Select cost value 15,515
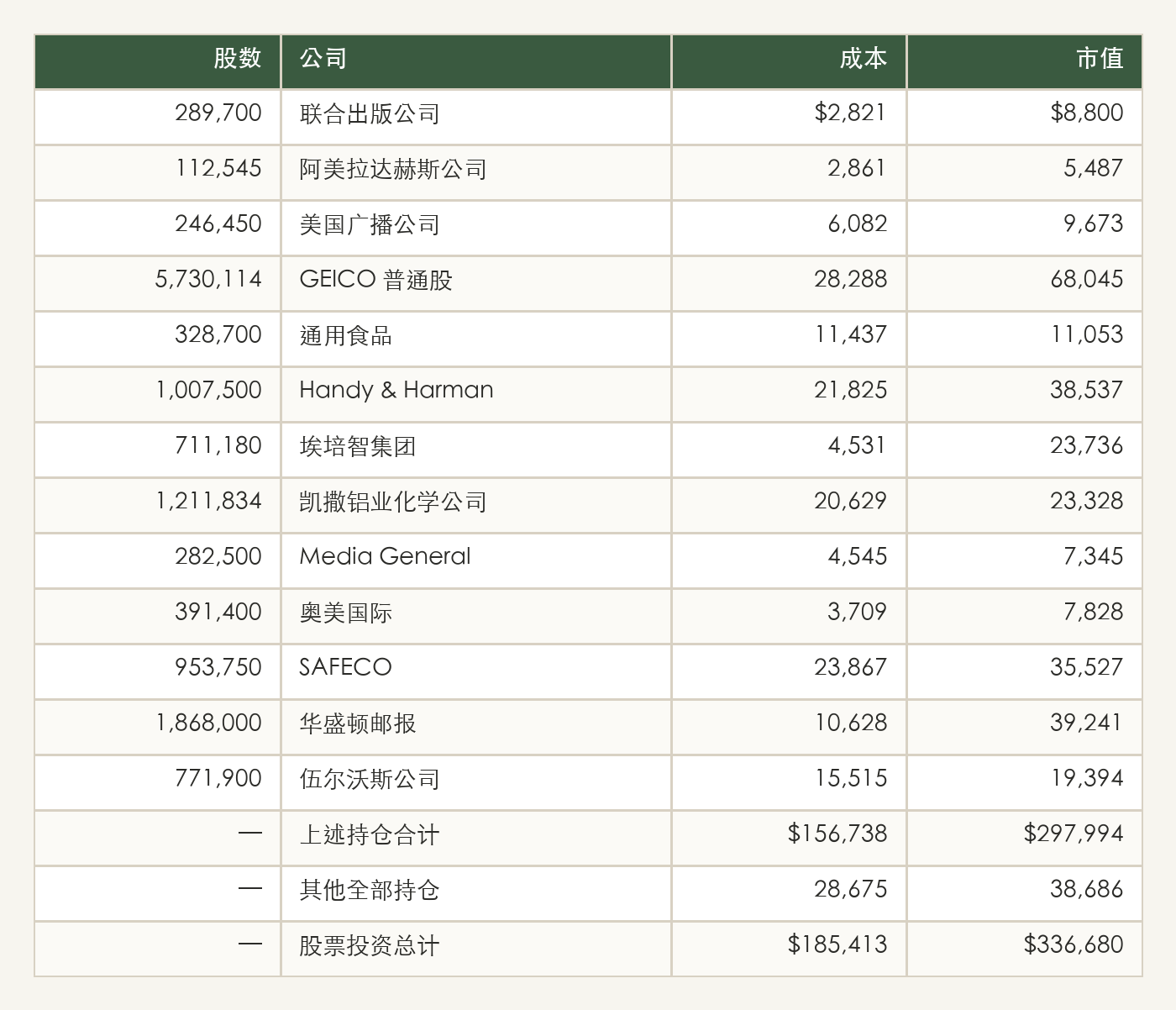 pos(850,779)
